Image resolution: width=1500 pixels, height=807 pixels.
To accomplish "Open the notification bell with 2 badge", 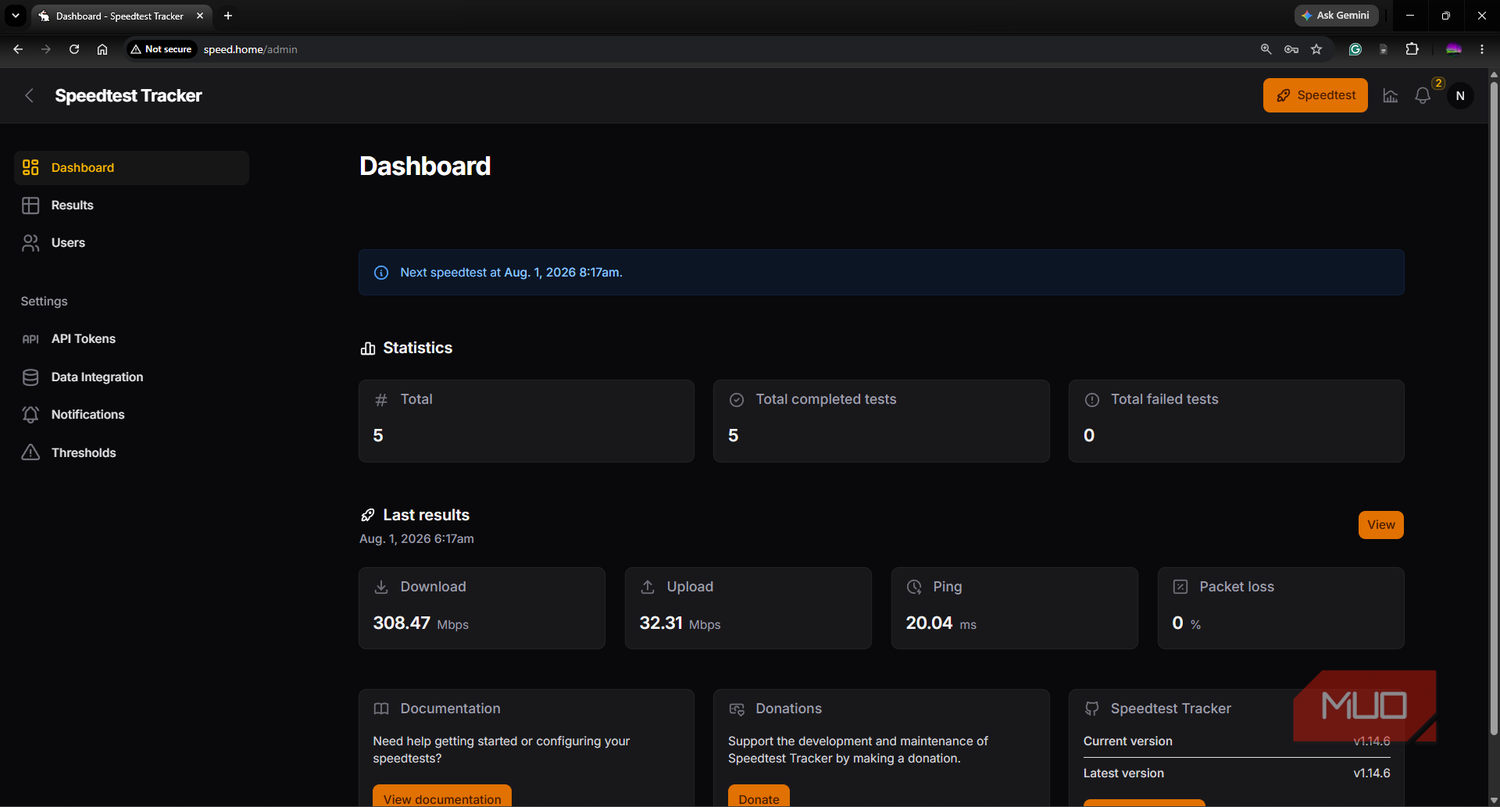I will [x=1423, y=96].
